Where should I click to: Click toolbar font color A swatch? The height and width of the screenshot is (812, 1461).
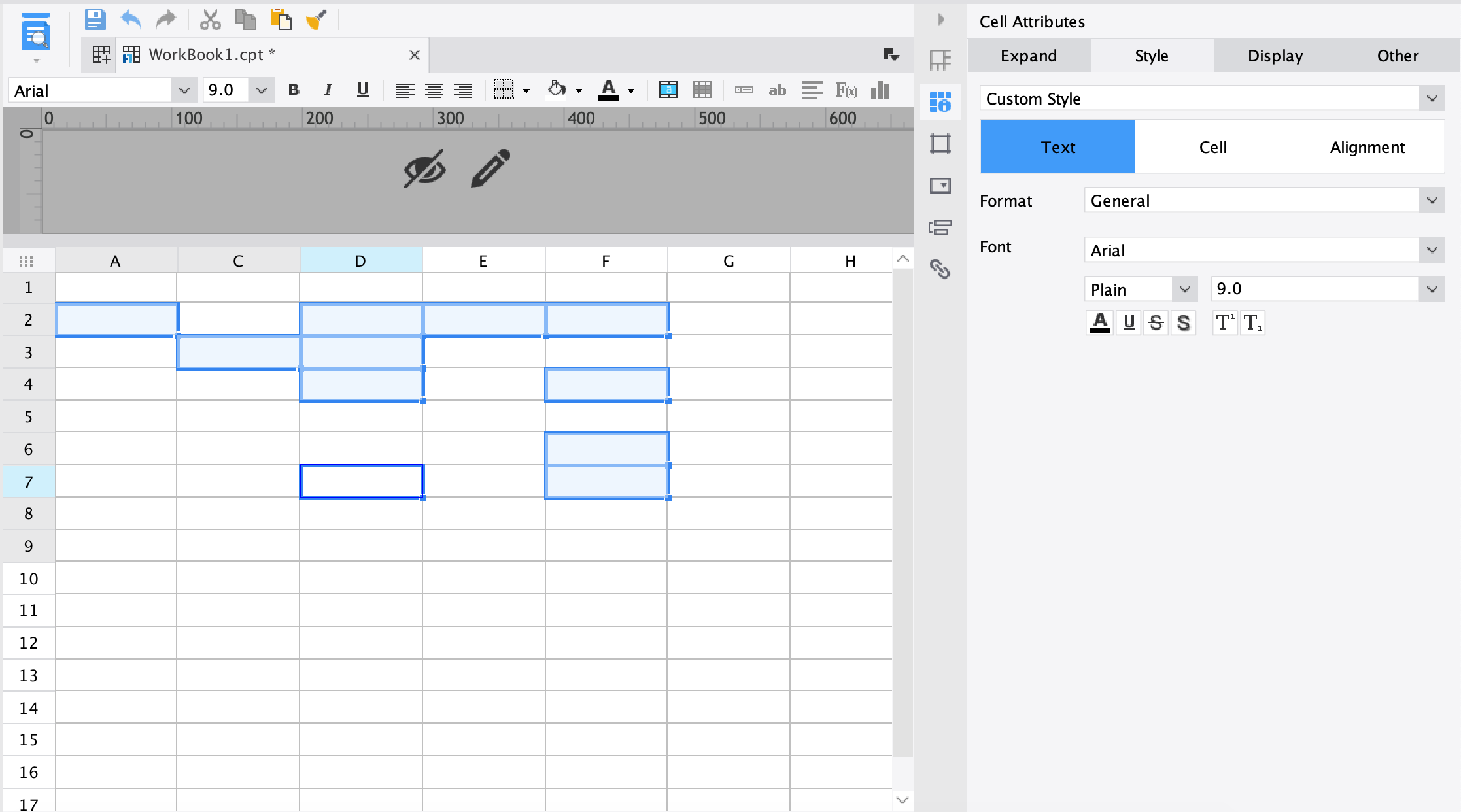tap(608, 90)
